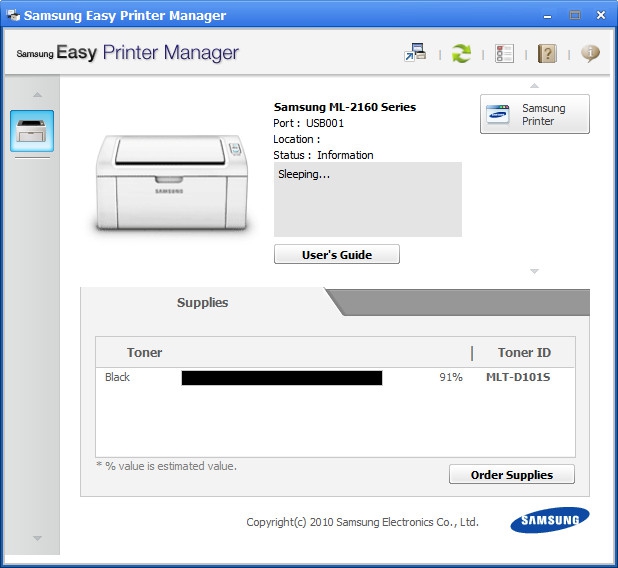This screenshot has width=618, height=568.
Task: Open the help book icon
Action: pyautogui.click(x=547, y=53)
